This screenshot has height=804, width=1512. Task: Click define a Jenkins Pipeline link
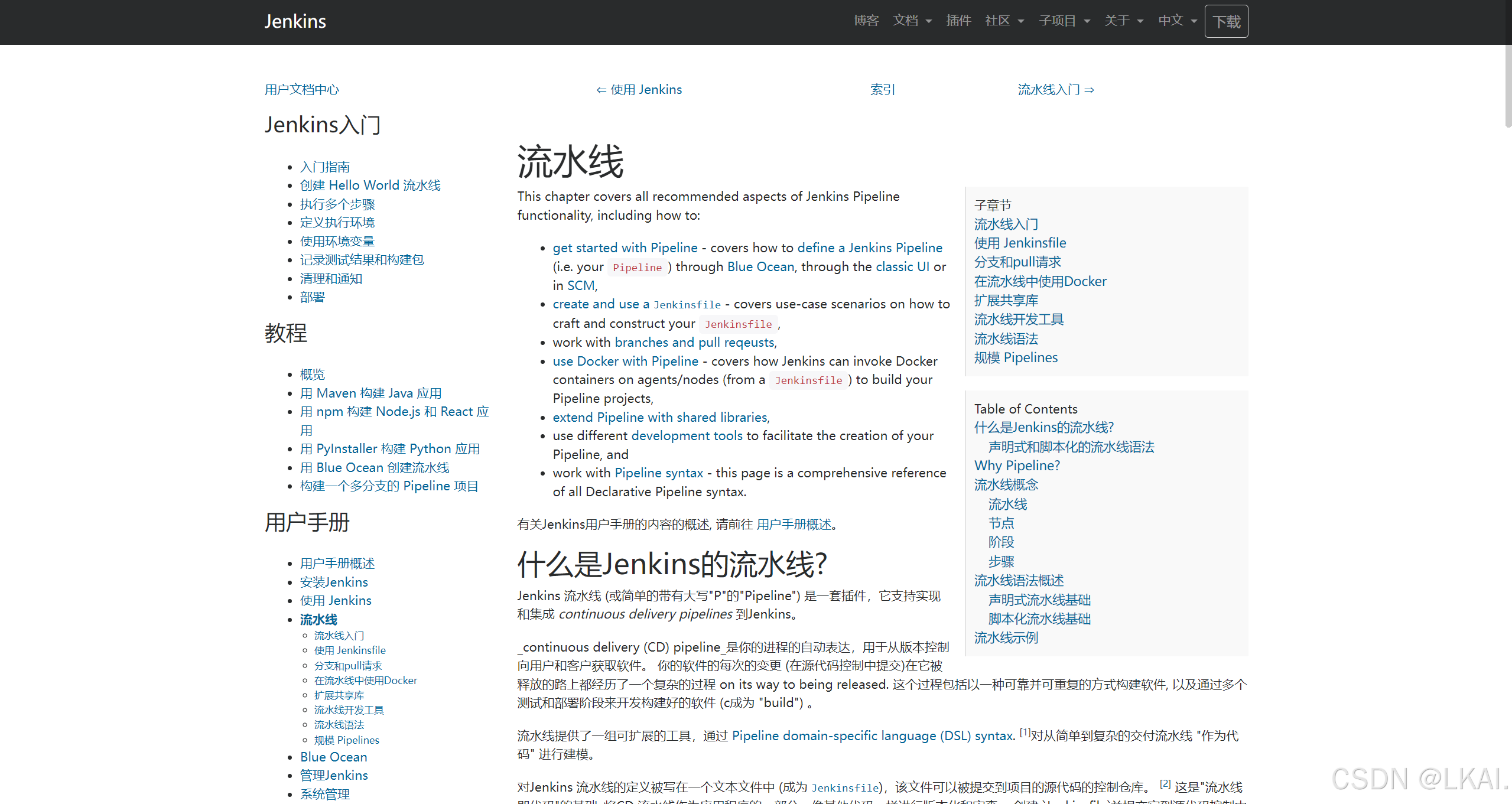click(x=870, y=248)
